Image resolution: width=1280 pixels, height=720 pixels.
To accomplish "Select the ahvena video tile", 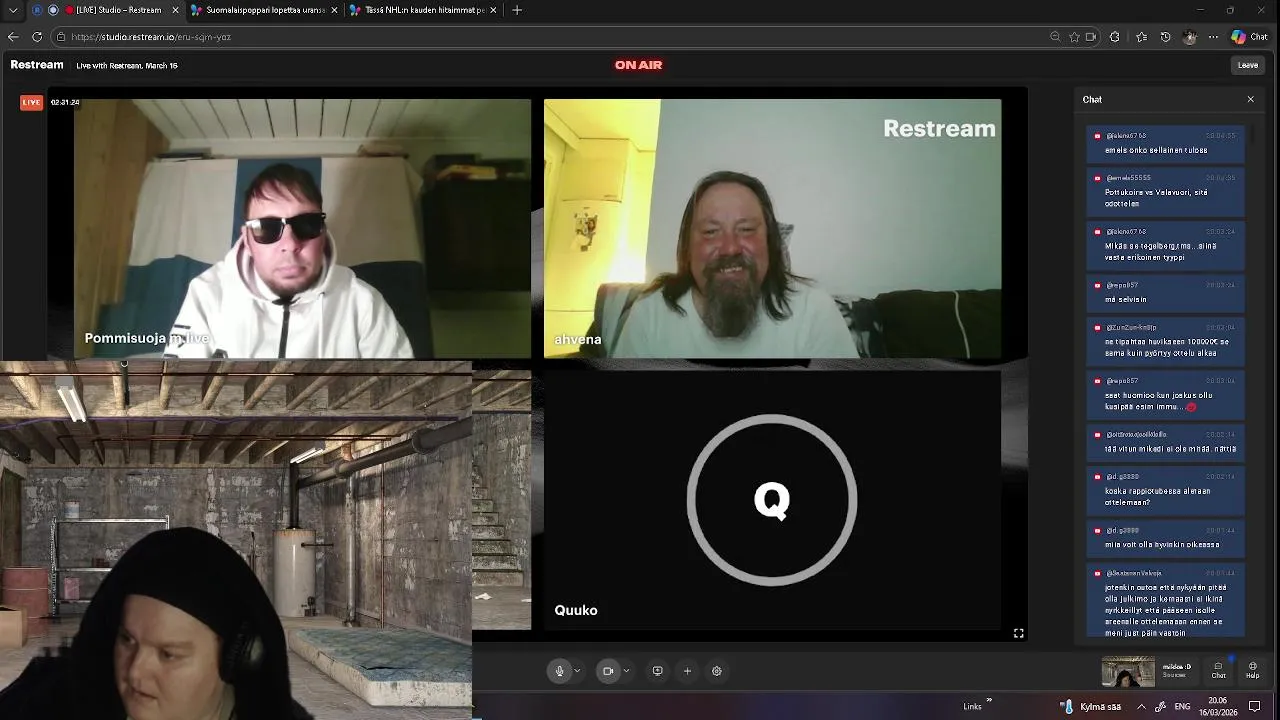I will point(772,229).
